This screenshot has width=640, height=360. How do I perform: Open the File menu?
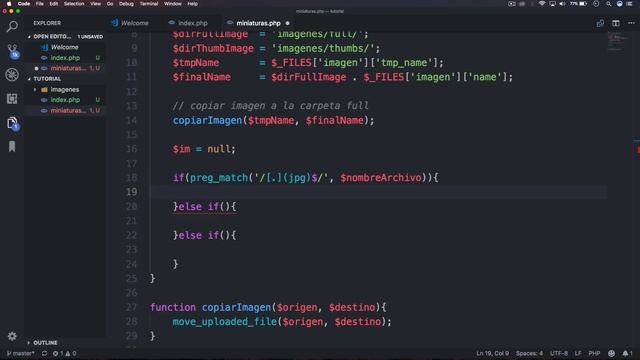[40, 4]
